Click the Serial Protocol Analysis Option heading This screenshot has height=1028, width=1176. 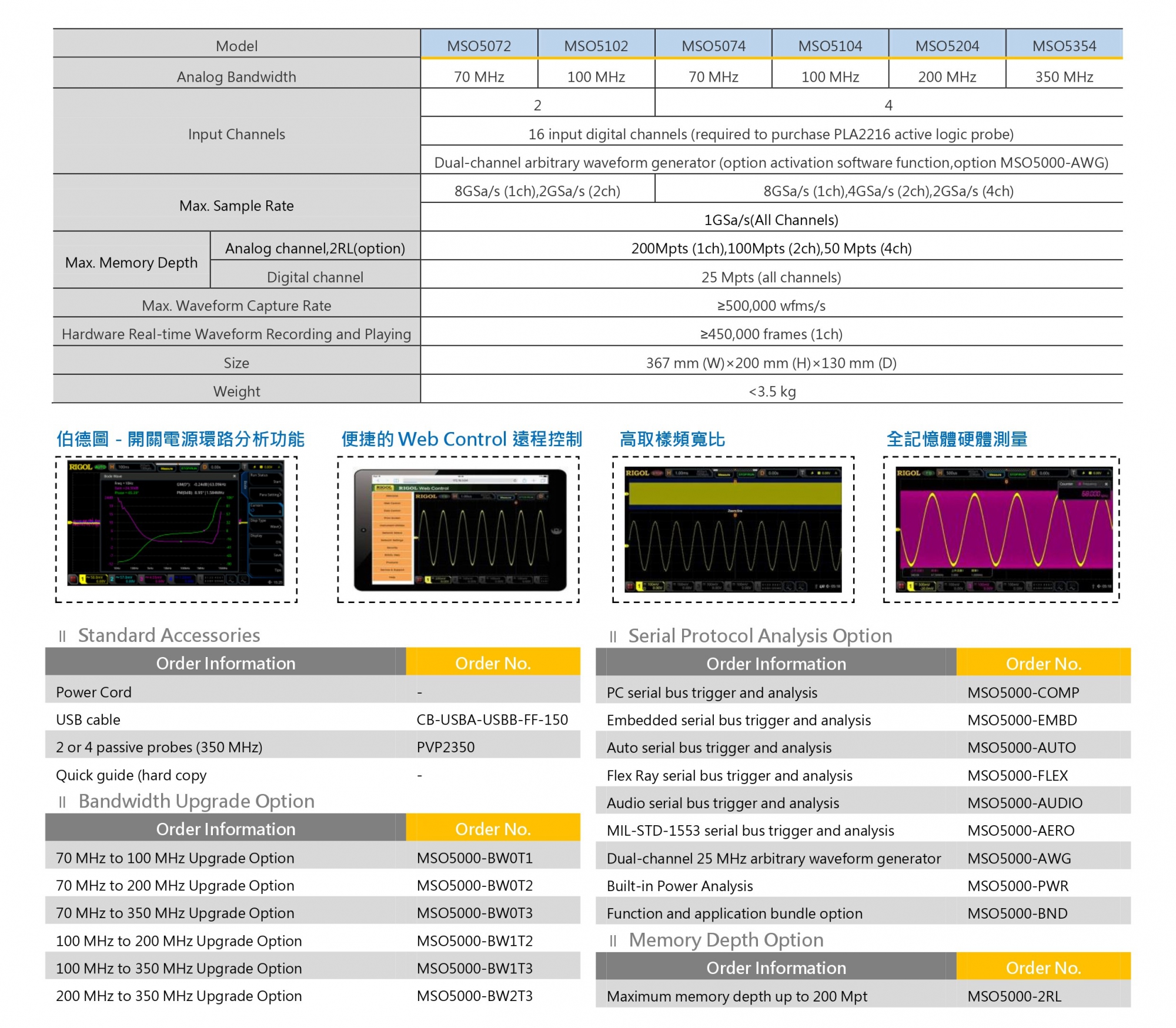tap(760, 636)
